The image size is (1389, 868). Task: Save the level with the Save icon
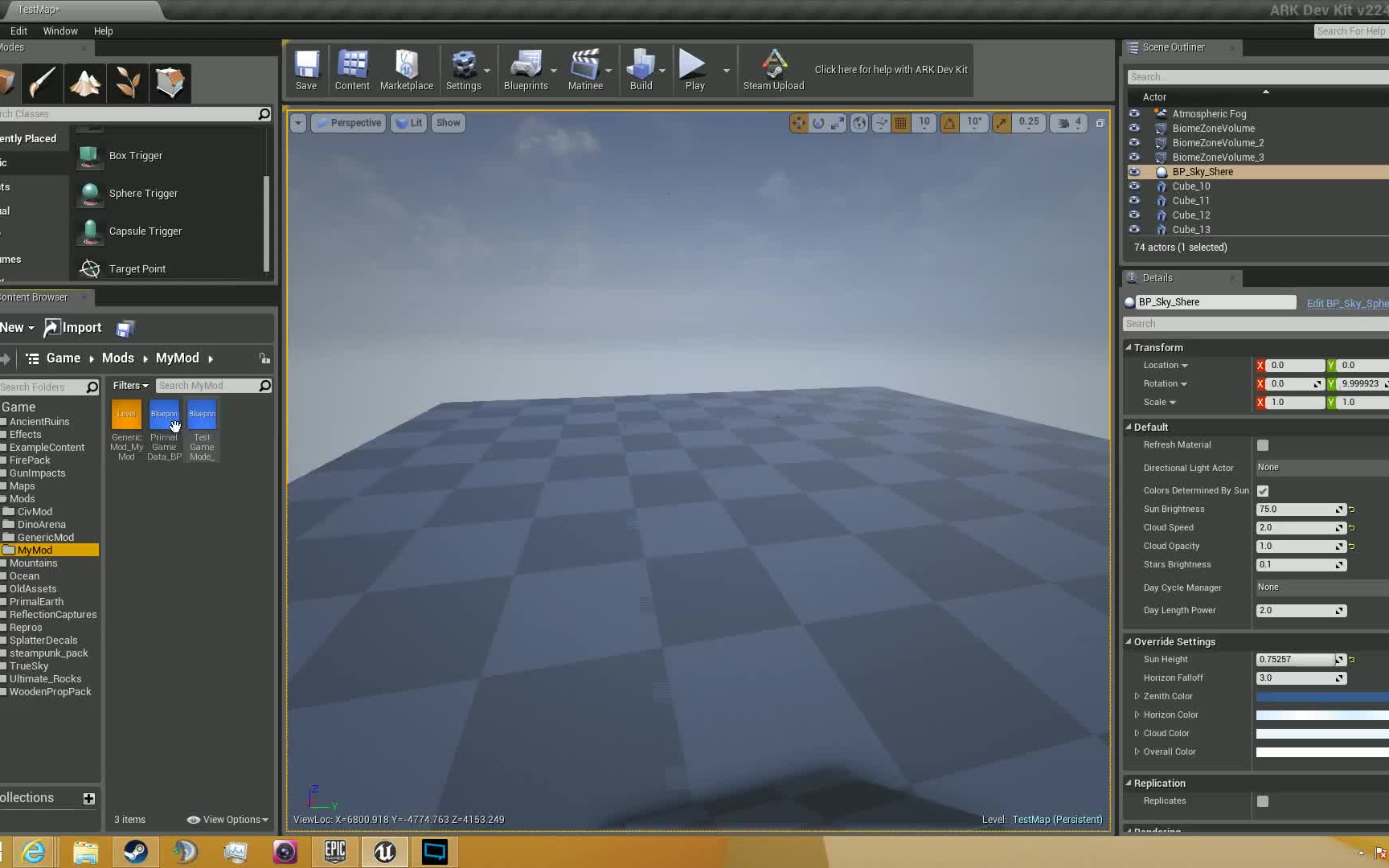point(306,70)
